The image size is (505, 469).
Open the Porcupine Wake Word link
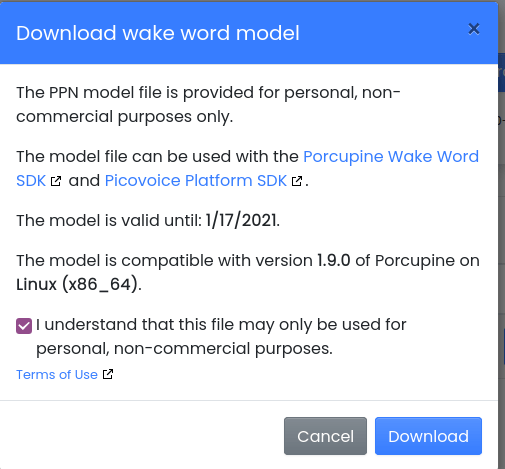click(x=391, y=156)
